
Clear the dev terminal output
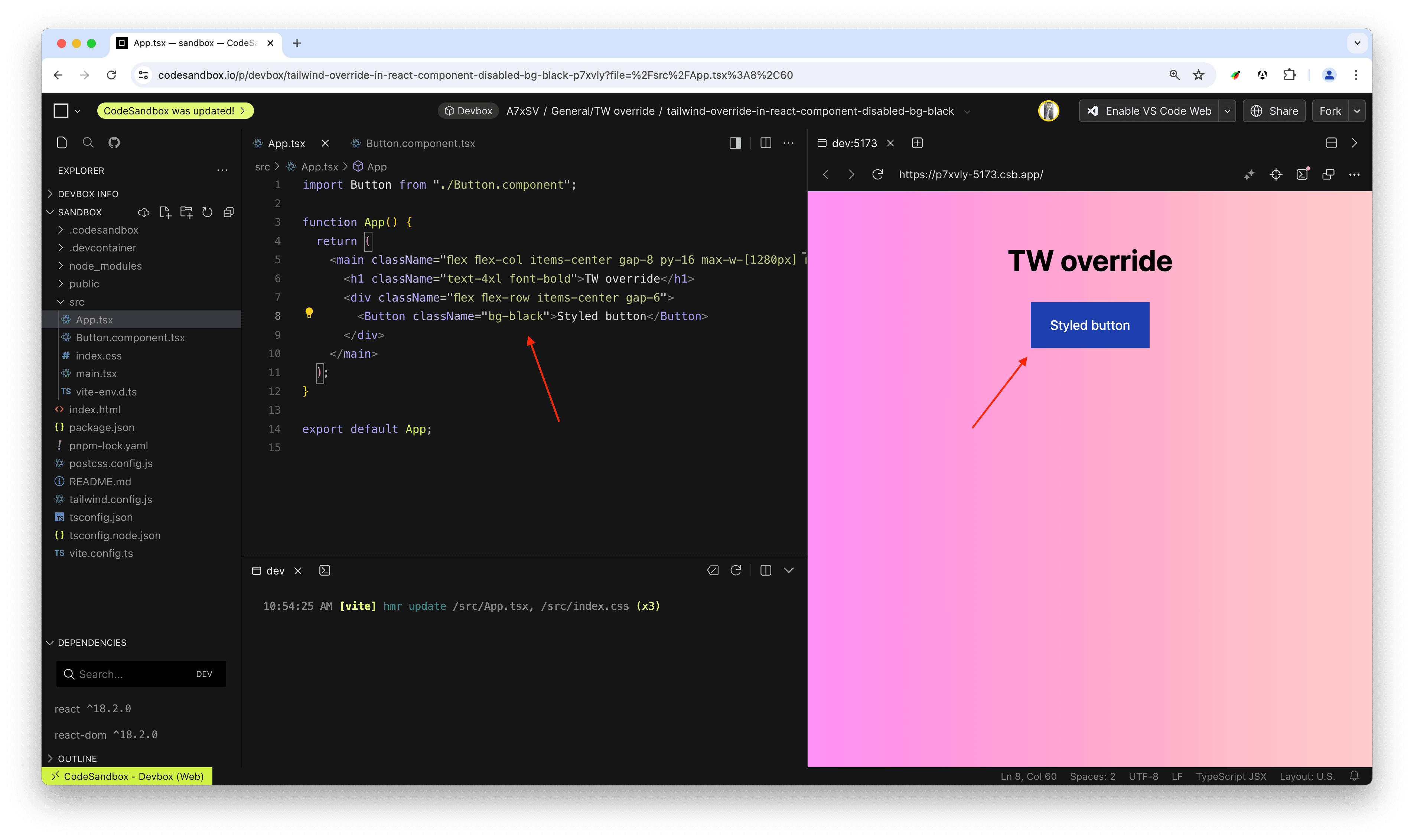712,570
